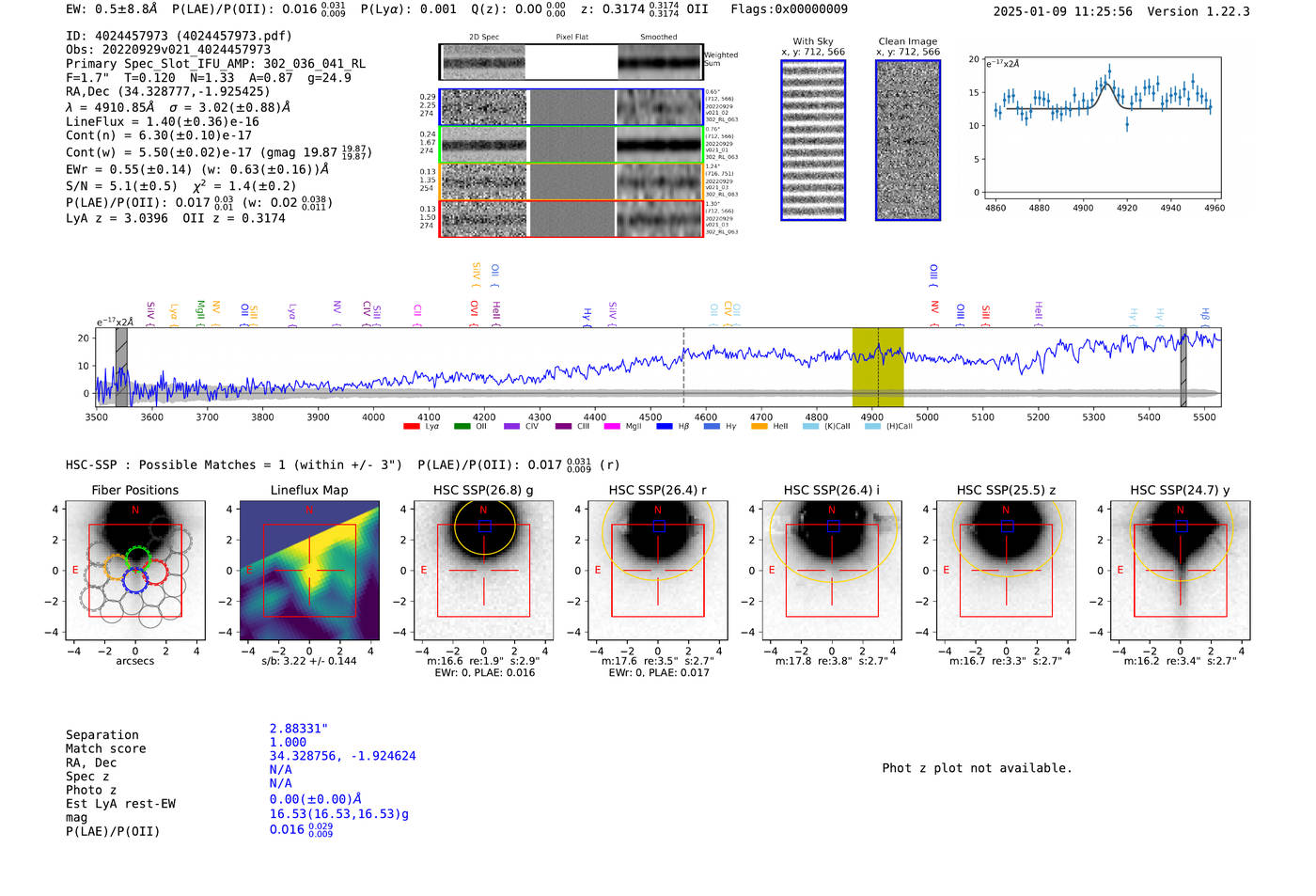Click the red Lyα legend swatch
This screenshot has height=896, width=1316.
click(411, 426)
